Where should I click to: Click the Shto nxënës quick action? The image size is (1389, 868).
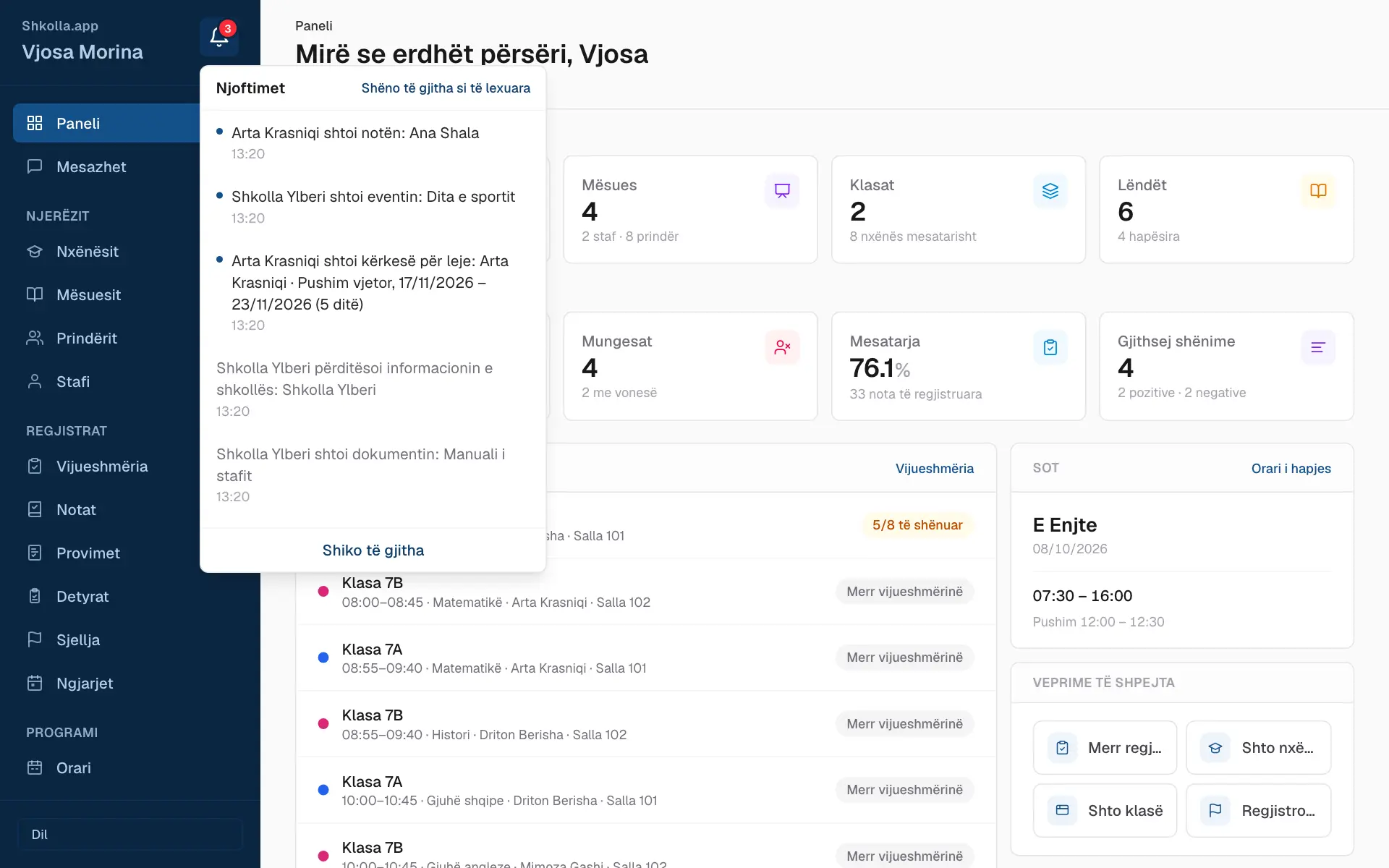tap(1258, 748)
